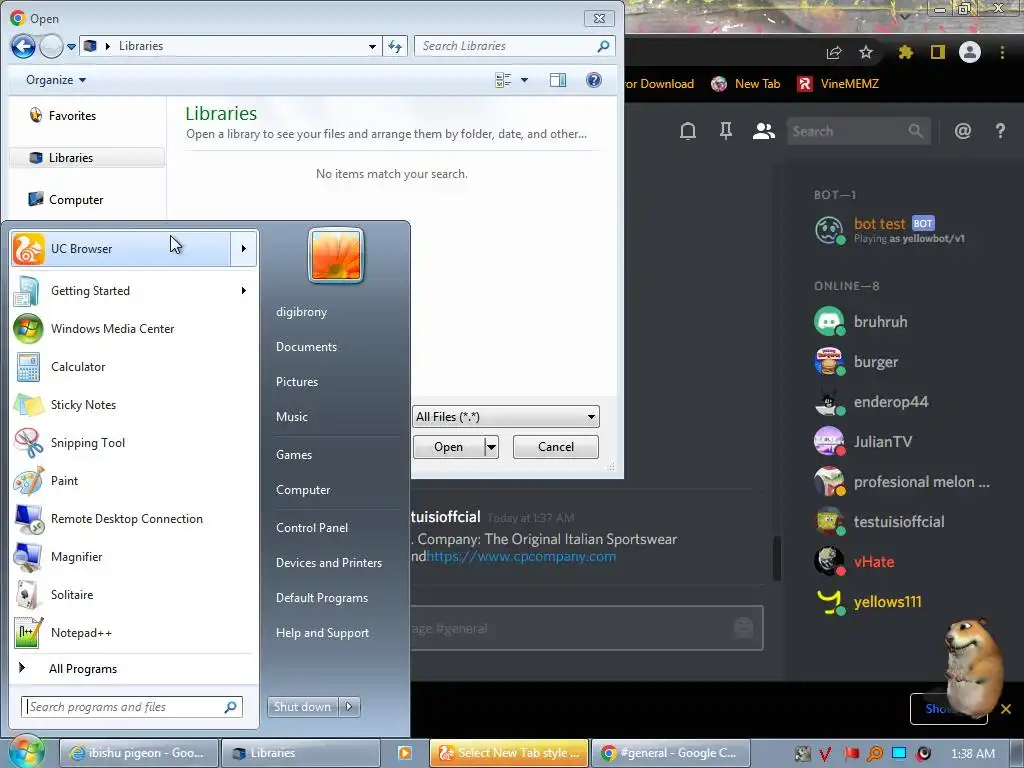Image resolution: width=1024 pixels, height=768 pixels.
Task: Select Libraries in navigation pane
Action: click(87, 157)
